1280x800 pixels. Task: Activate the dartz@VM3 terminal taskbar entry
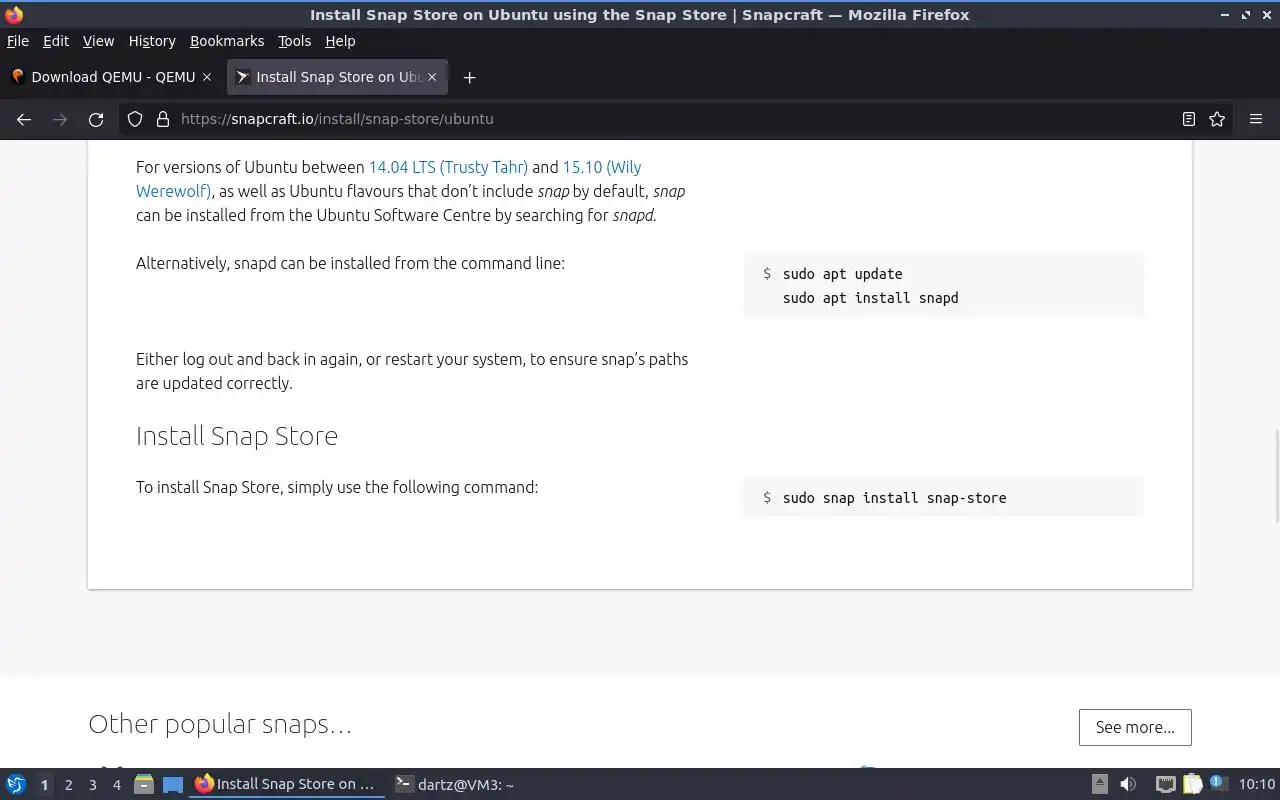coord(455,785)
